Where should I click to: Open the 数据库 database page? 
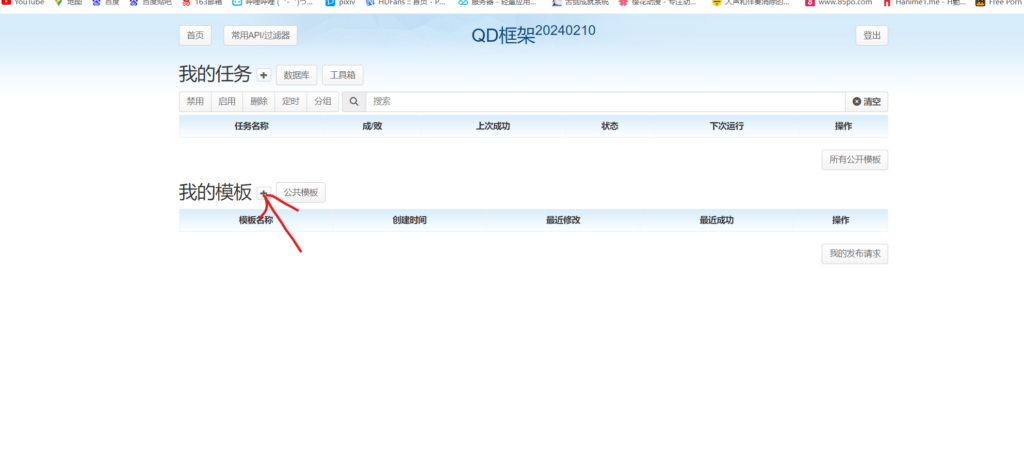pyautogui.click(x=296, y=75)
